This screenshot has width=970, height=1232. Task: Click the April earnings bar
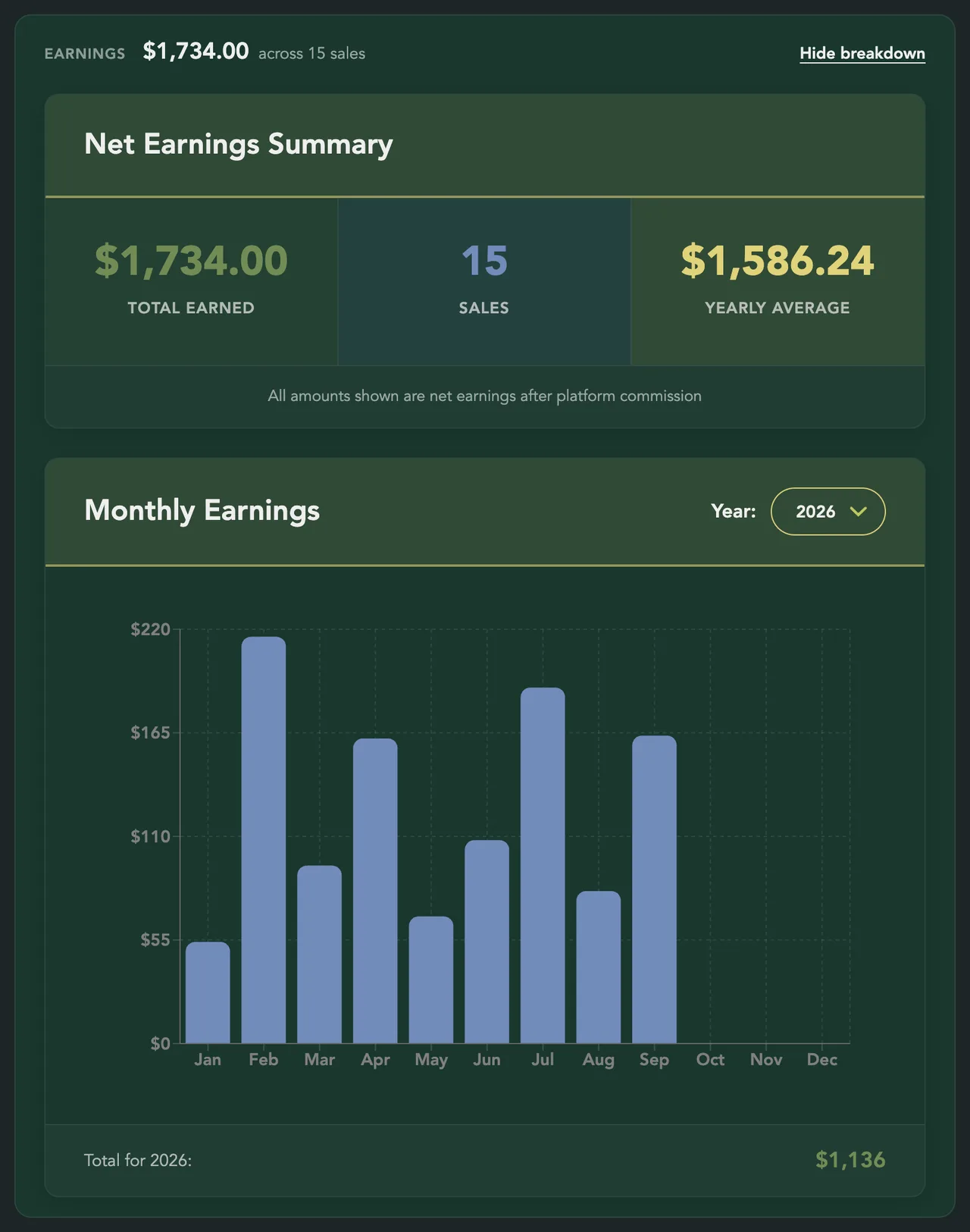click(x=375, y=891)
